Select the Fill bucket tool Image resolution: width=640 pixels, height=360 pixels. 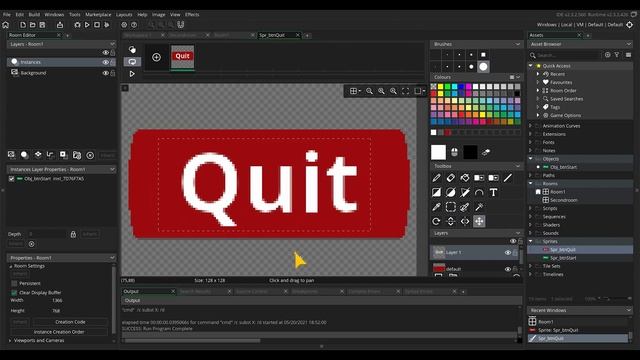tap(465, 178)
